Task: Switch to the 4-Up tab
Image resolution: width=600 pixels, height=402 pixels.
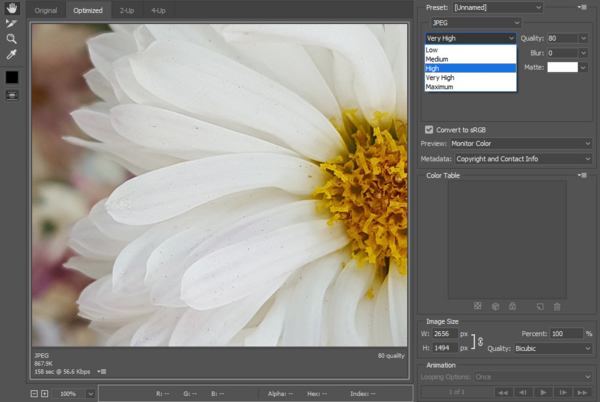Action: point(158,10)
